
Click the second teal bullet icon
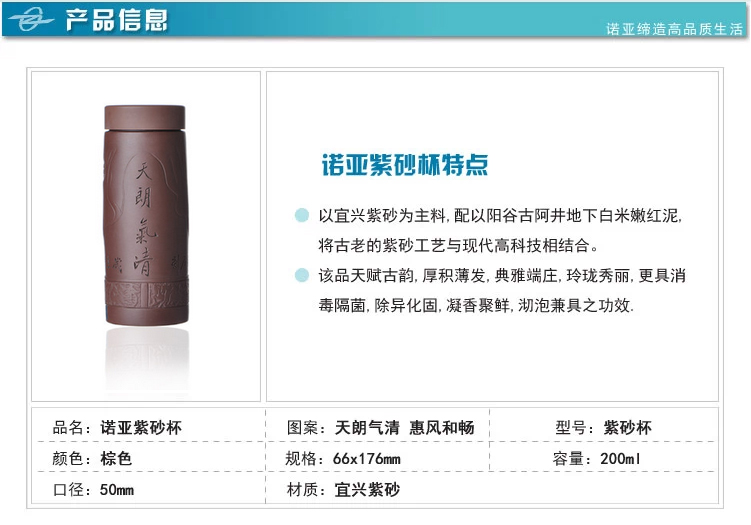pyautogui.click(x=302, y=275)
